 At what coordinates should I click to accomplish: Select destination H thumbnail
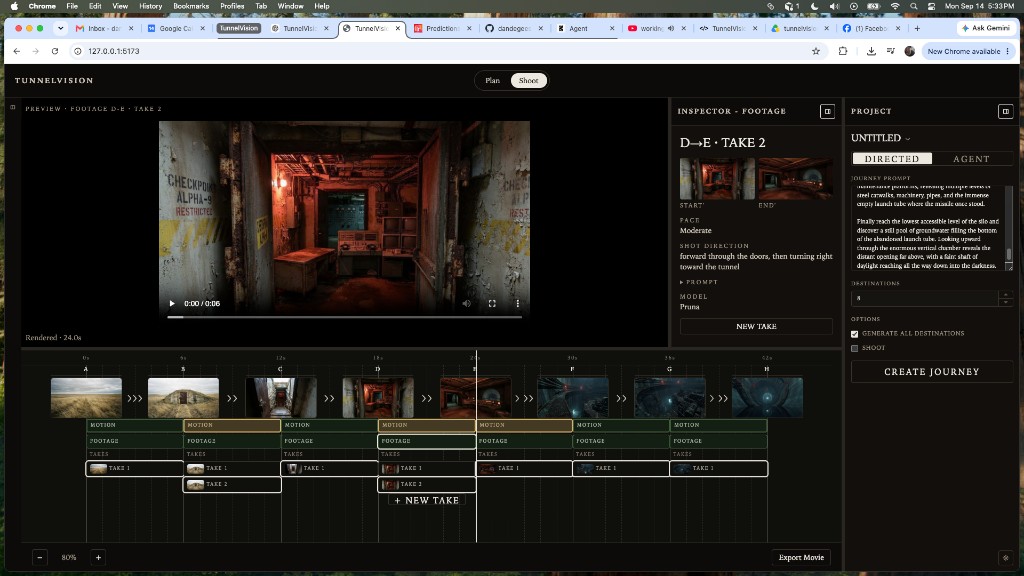click(x=767, y=397)
